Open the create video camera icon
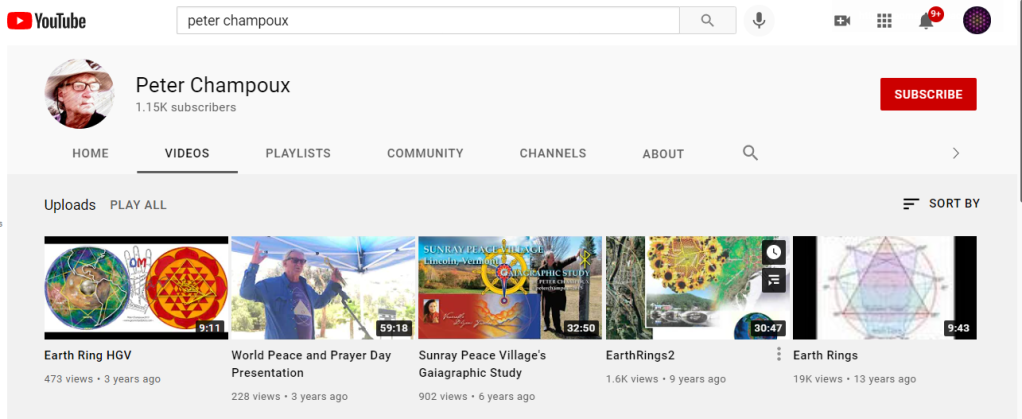1022x419 pixels. pyautogui.click(x=842, y=20)
